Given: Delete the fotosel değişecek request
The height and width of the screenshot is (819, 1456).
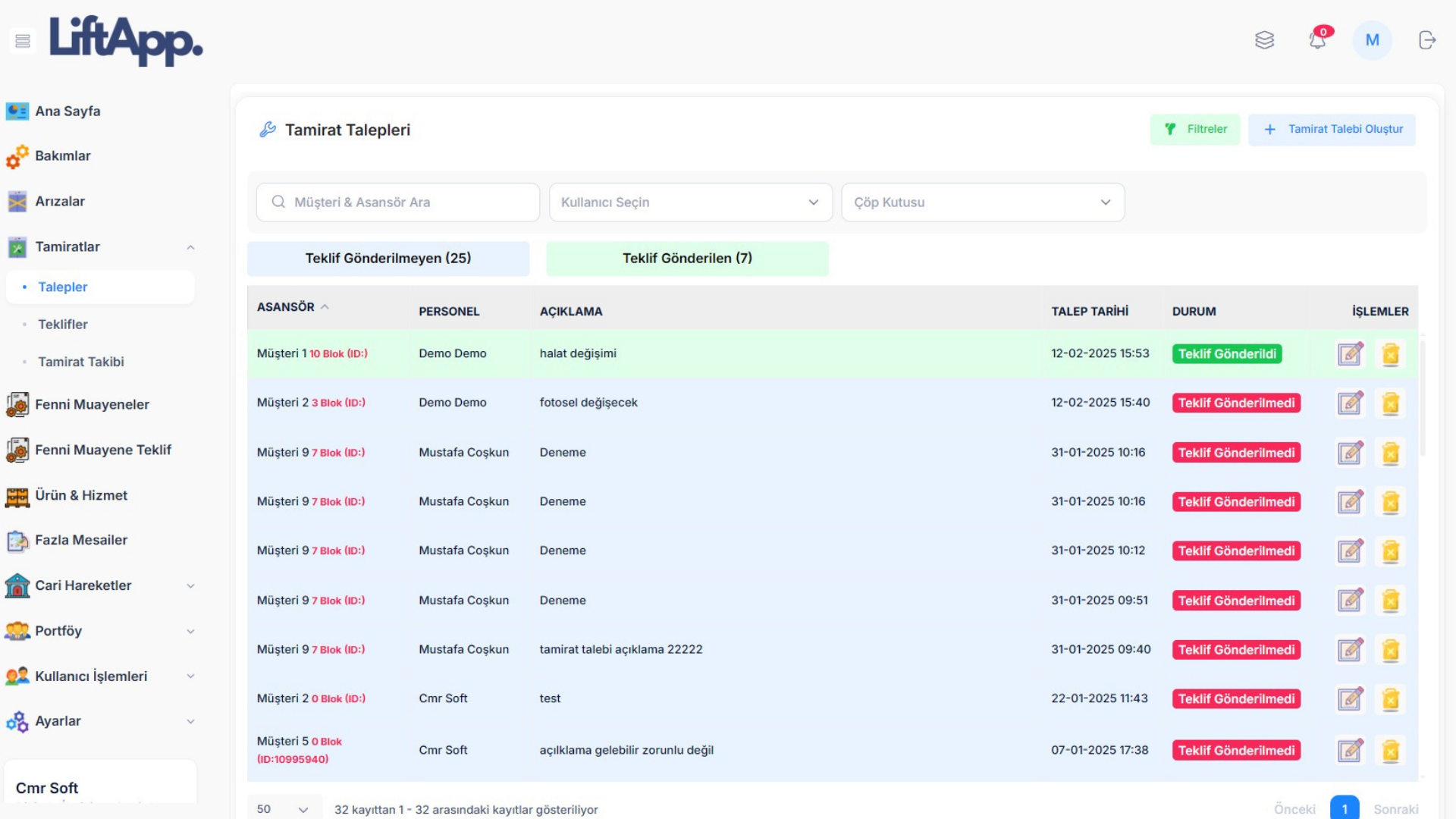Looking at the screenshot, I should 1390,403.
